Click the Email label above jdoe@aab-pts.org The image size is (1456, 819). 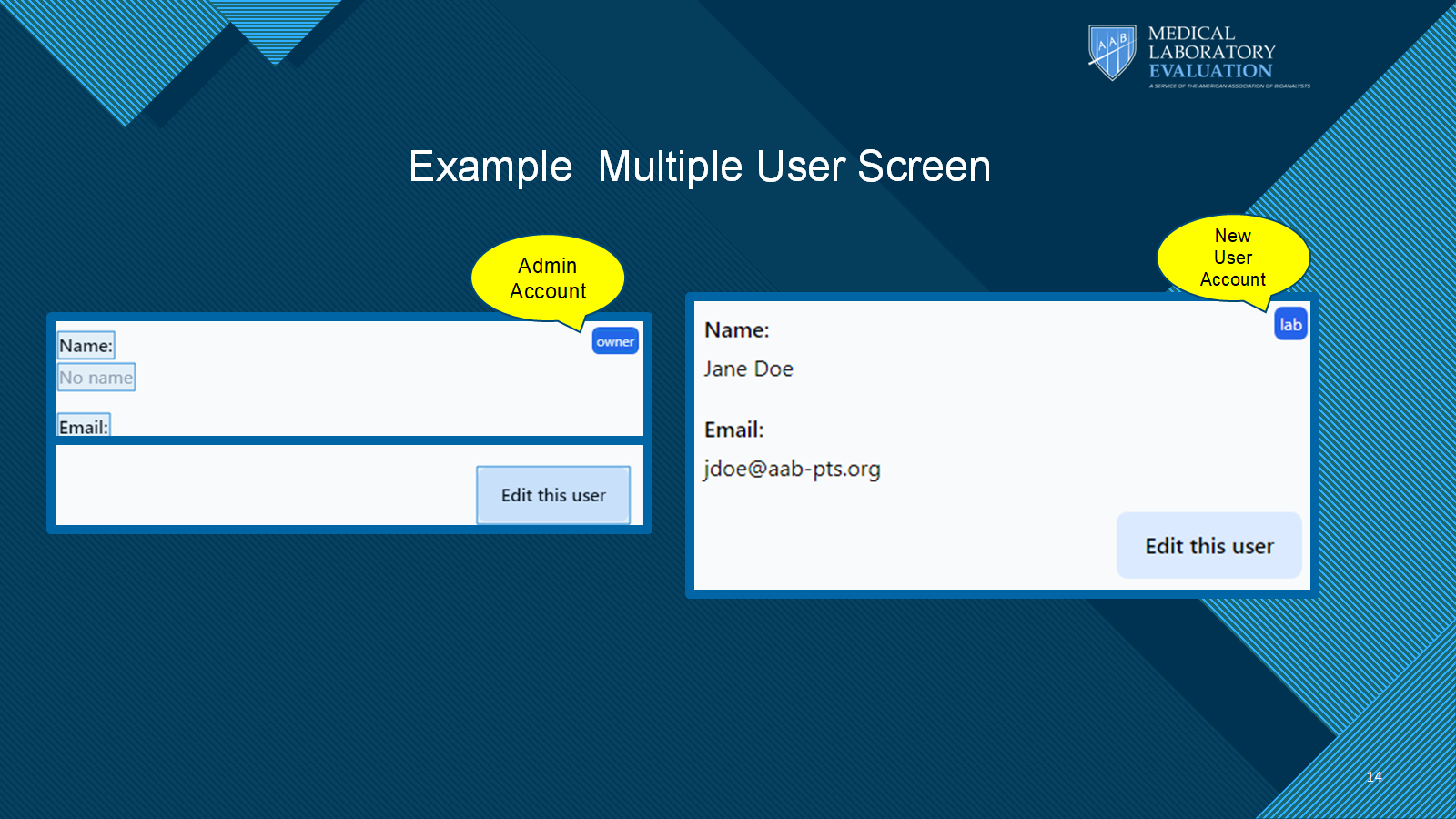pos(733,430)
